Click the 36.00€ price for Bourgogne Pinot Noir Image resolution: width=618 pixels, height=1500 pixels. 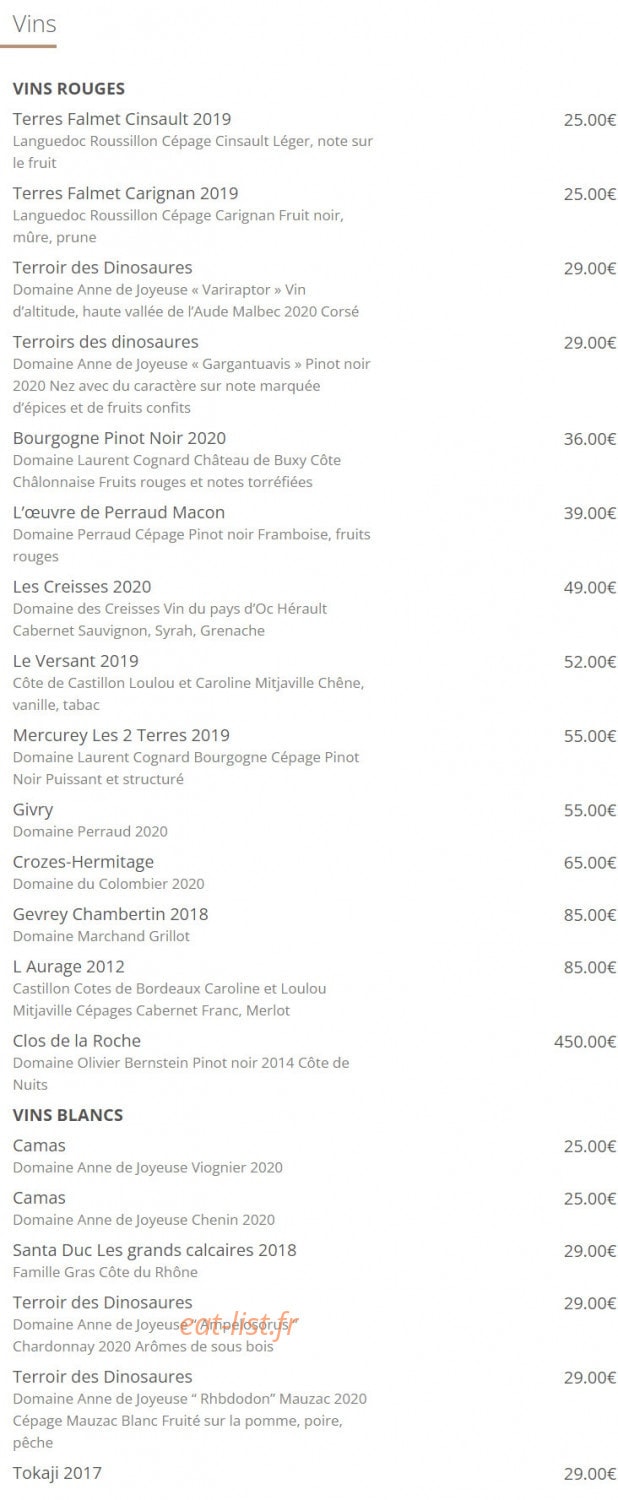(590, 439)
